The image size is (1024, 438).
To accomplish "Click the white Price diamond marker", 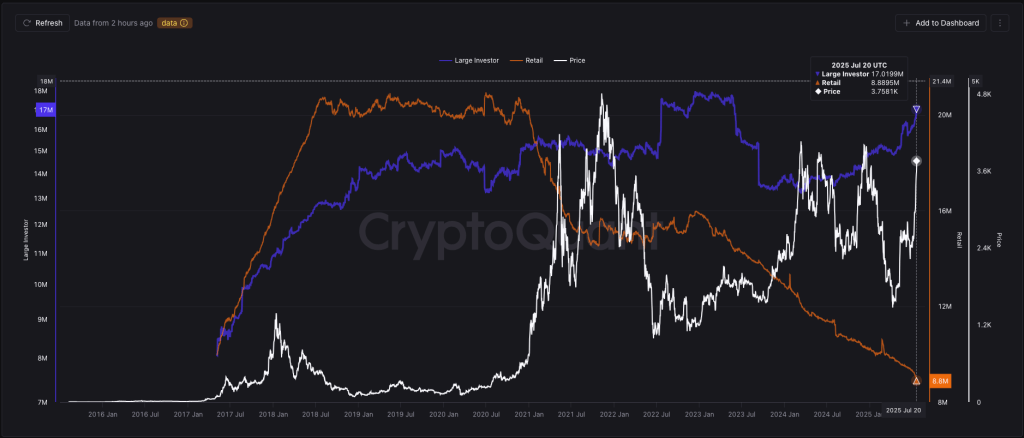I will click(917, 161).
